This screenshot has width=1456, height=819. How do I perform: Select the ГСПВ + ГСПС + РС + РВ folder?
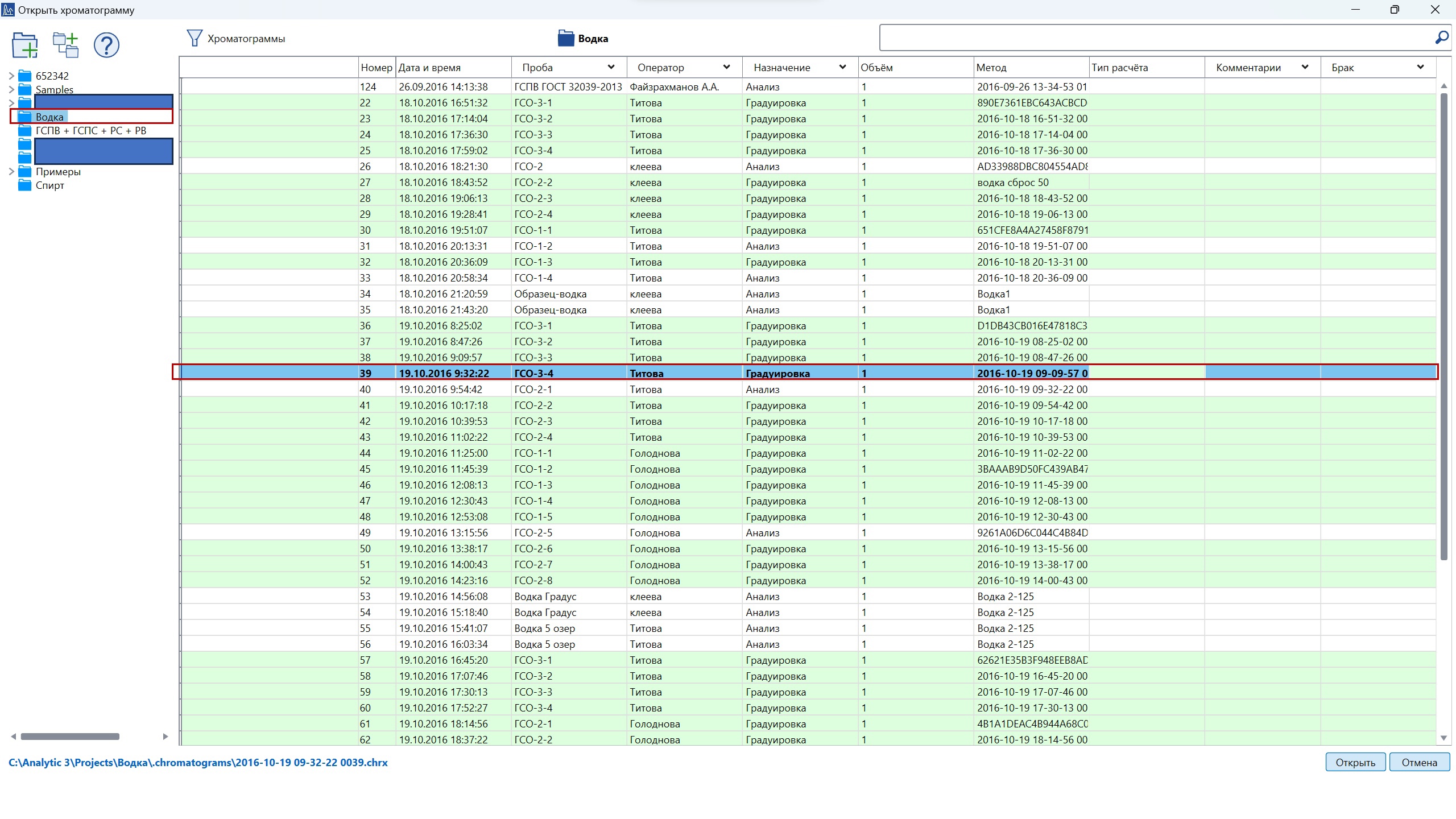[x=91, y=131]
